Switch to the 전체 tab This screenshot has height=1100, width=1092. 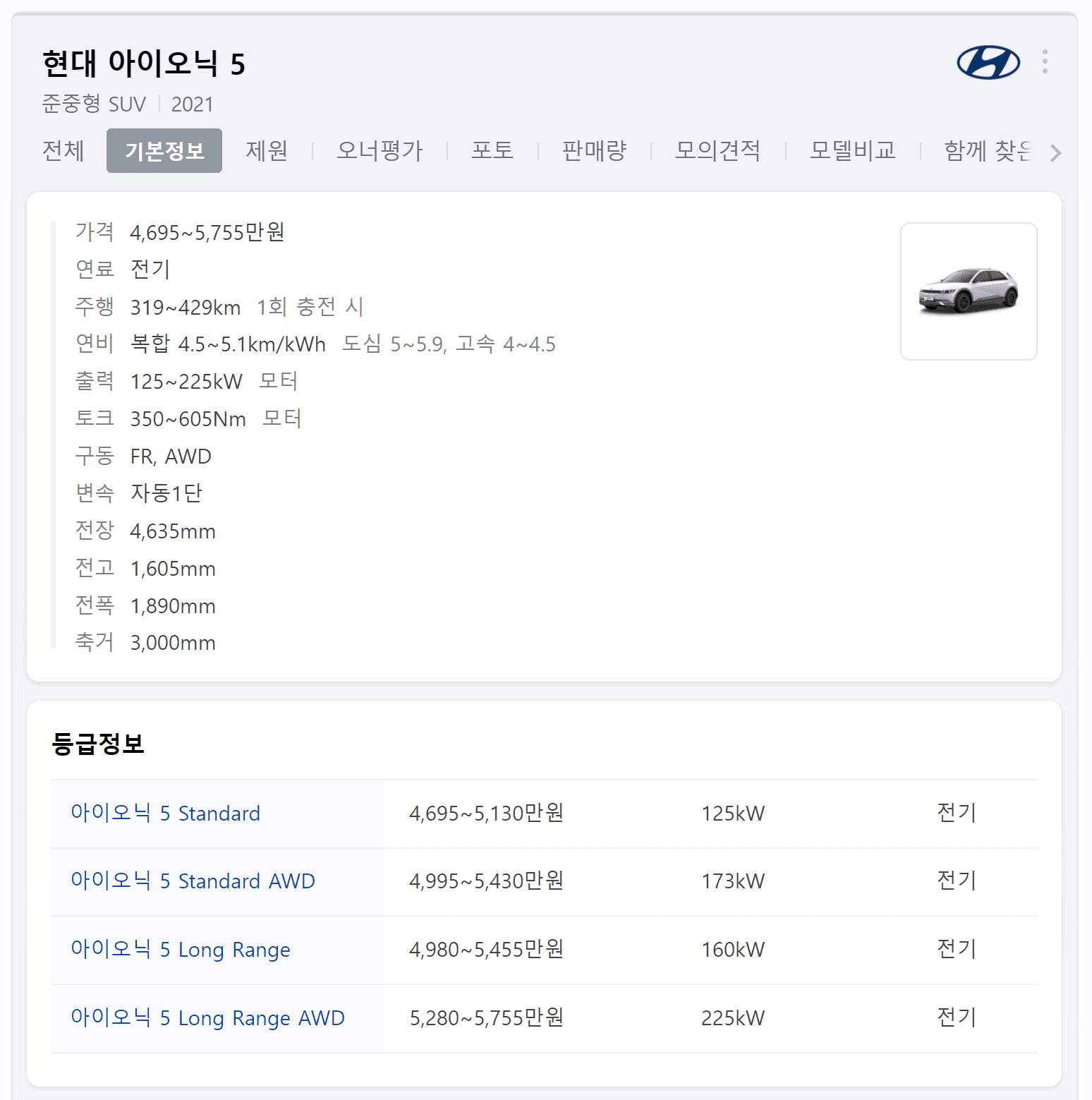tap(63, 150)
